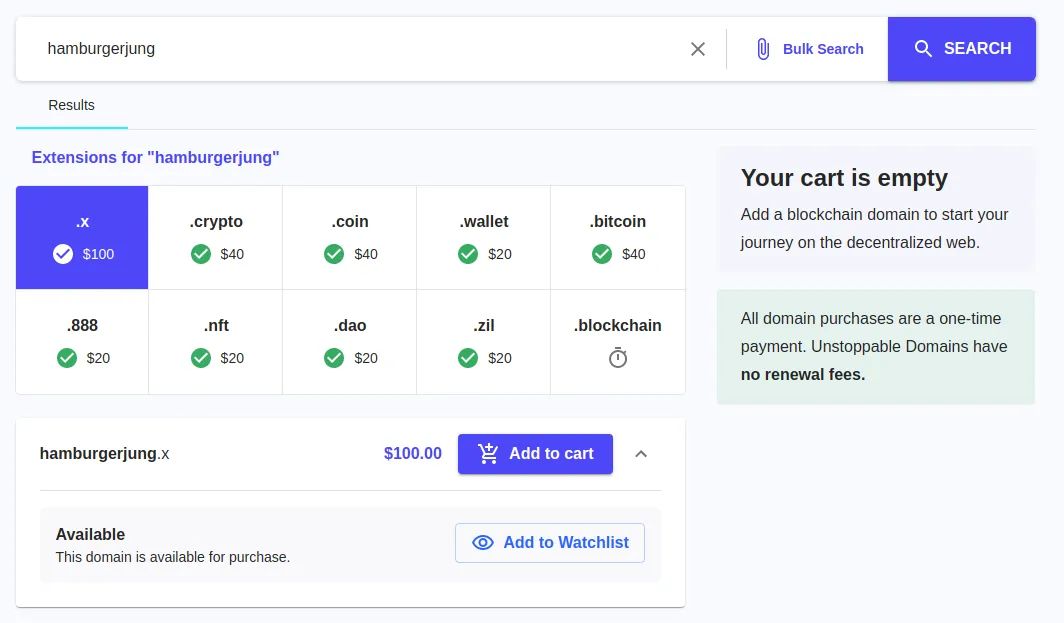
Task: Select the .nft extension tile
Action: pos(216,342)
